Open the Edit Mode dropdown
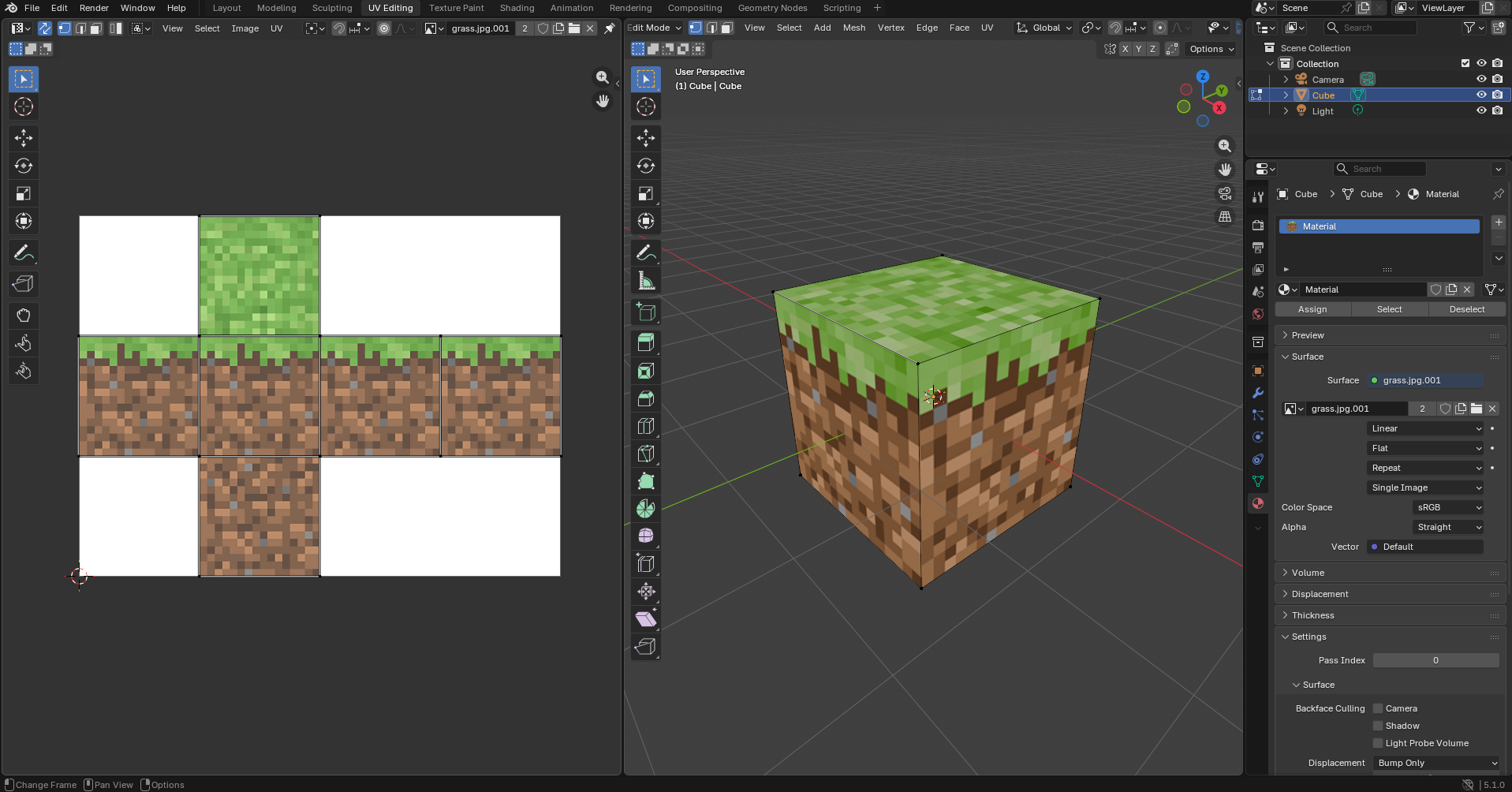Viewport: 1512px width, 792px height. click(x=654, y=28)
